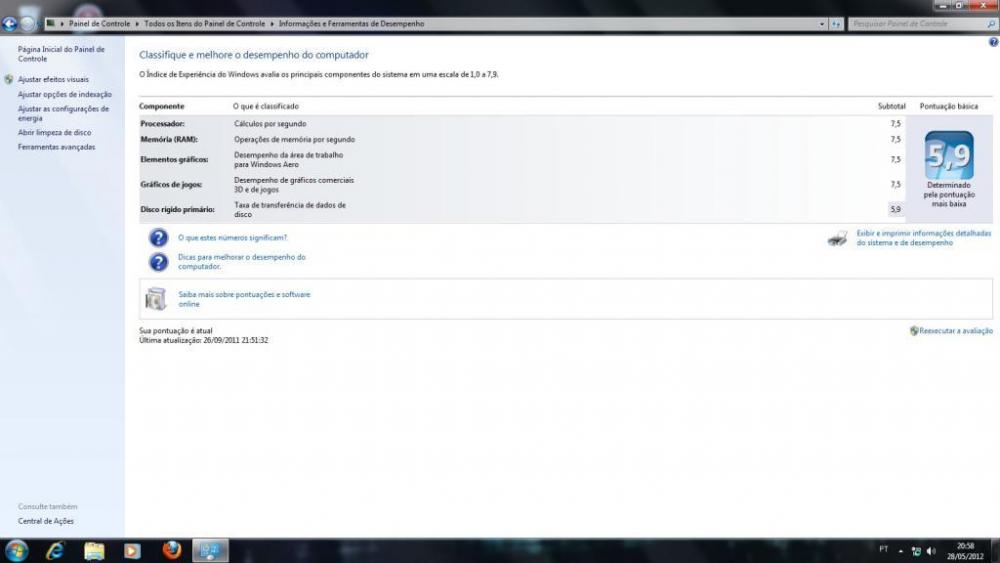Expand the arrow after 'Painel de Controle' breadcrumb
1000x563 pixels.
click(137, 23)
